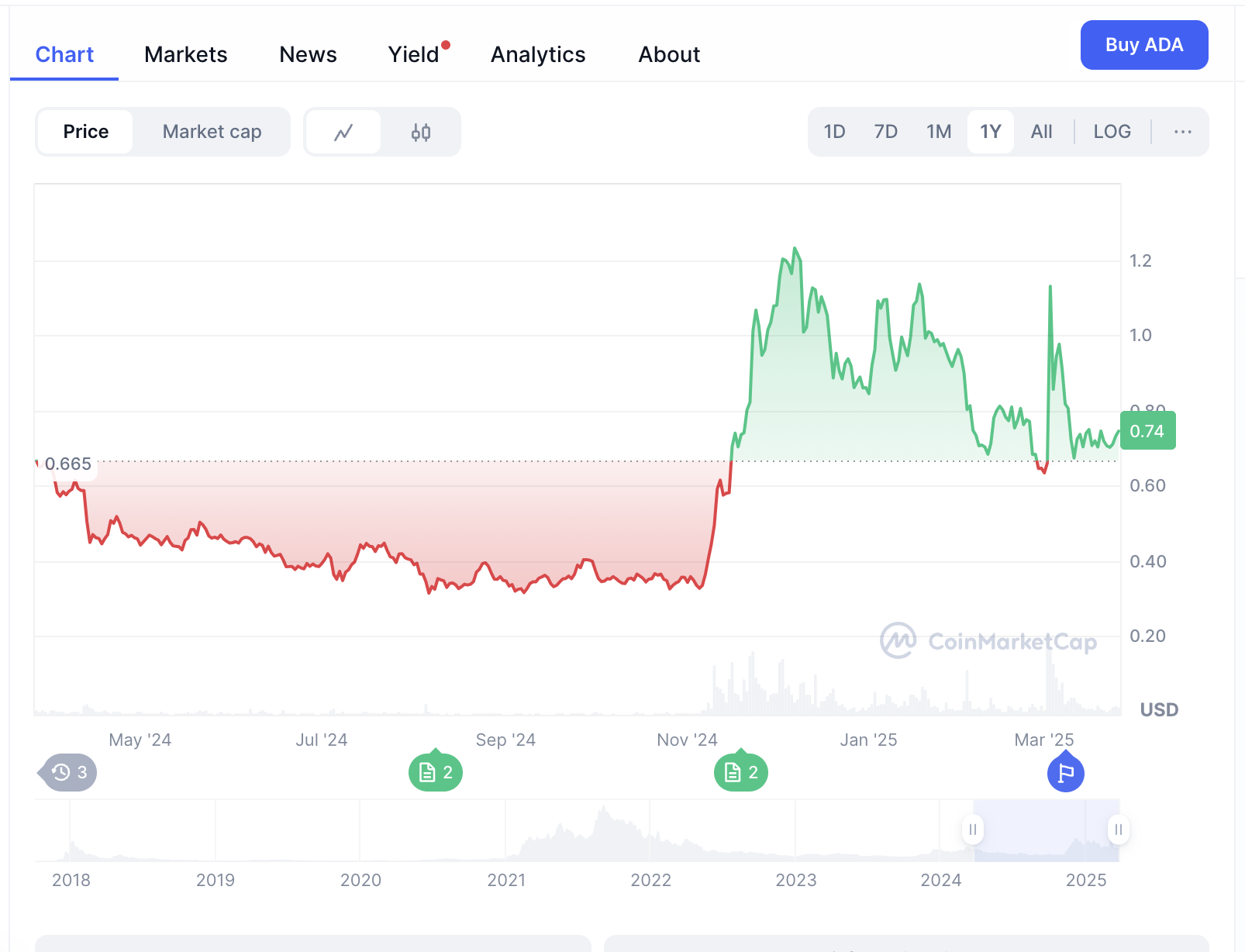The height and width of the screenshot is (952, 1245).
Task: Click the gray history marker with 3
Action: pos(68,772)
